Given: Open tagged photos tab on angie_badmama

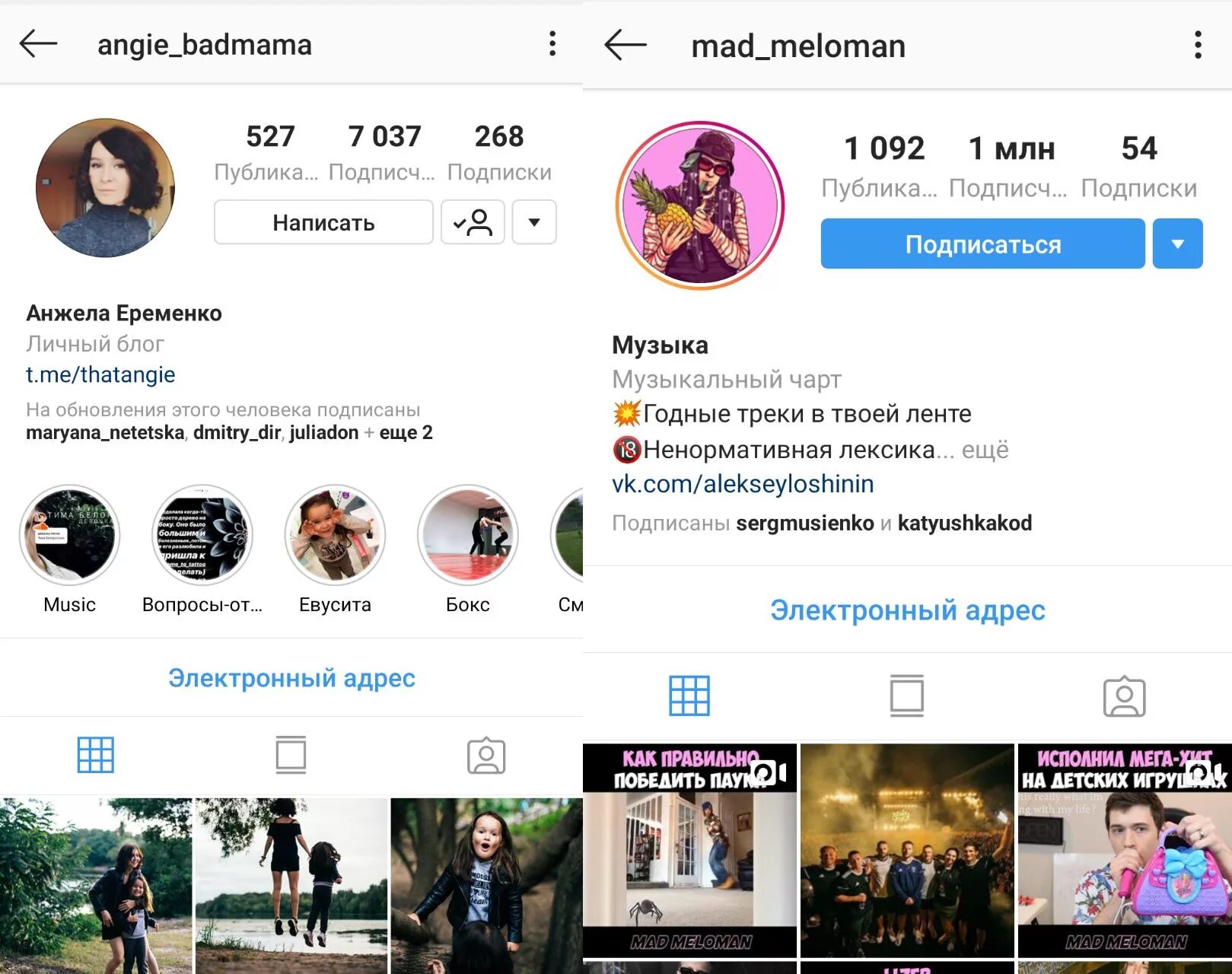Looking at the screenshot, I should point(486,756).
